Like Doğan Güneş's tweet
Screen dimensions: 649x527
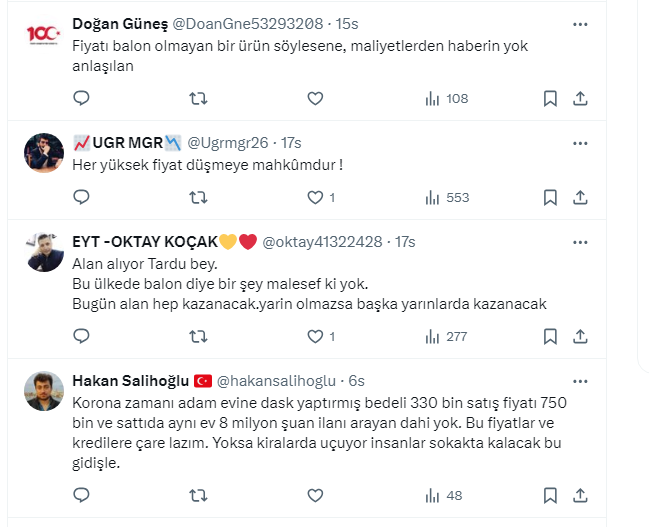(314, 98)
